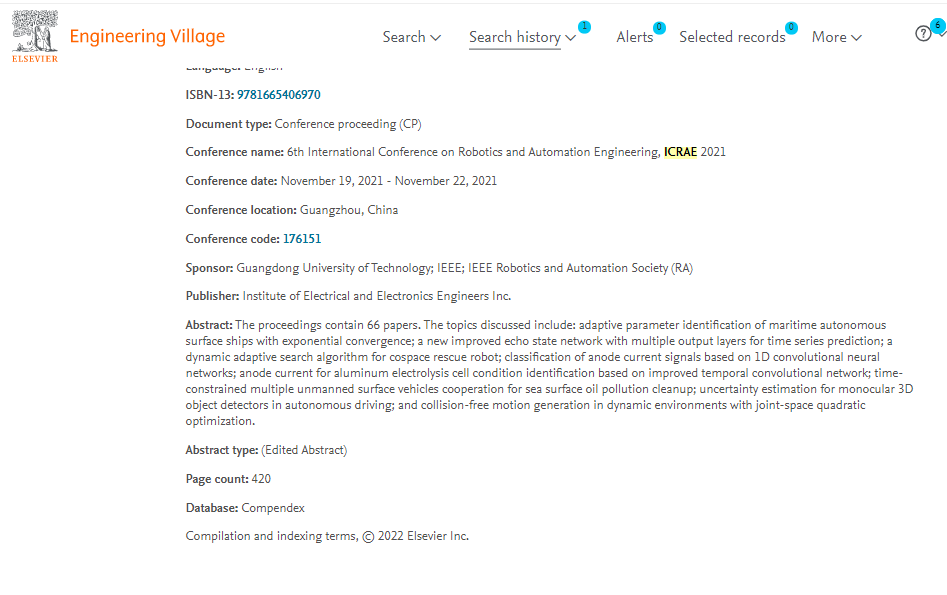Click the More menu label
The width and height of the screenshot is (947, 595).
tap(829, 37)
